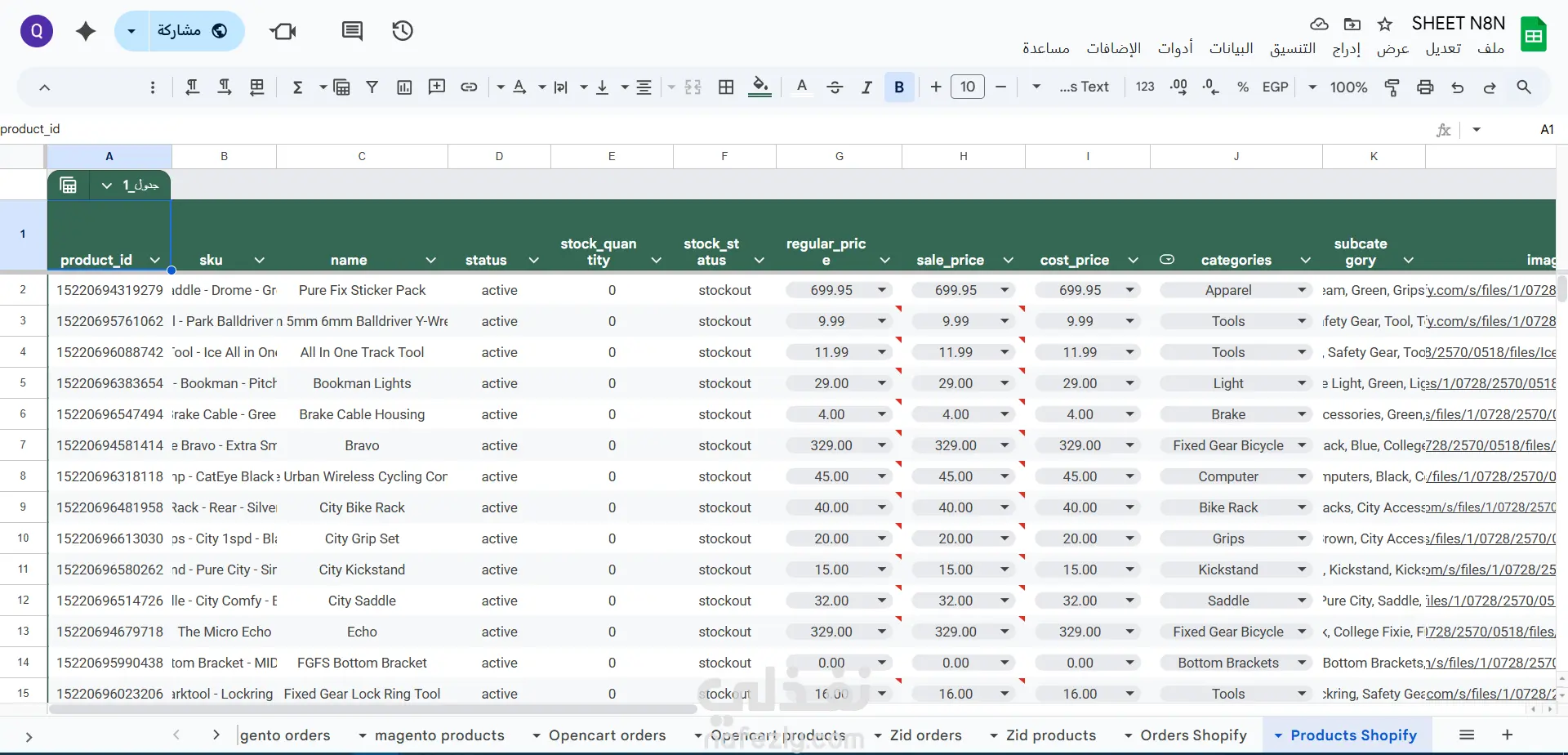This screenshot has height=755, width=1568.
Task: Toggle bold formatting button
Action: click(899, 87)
